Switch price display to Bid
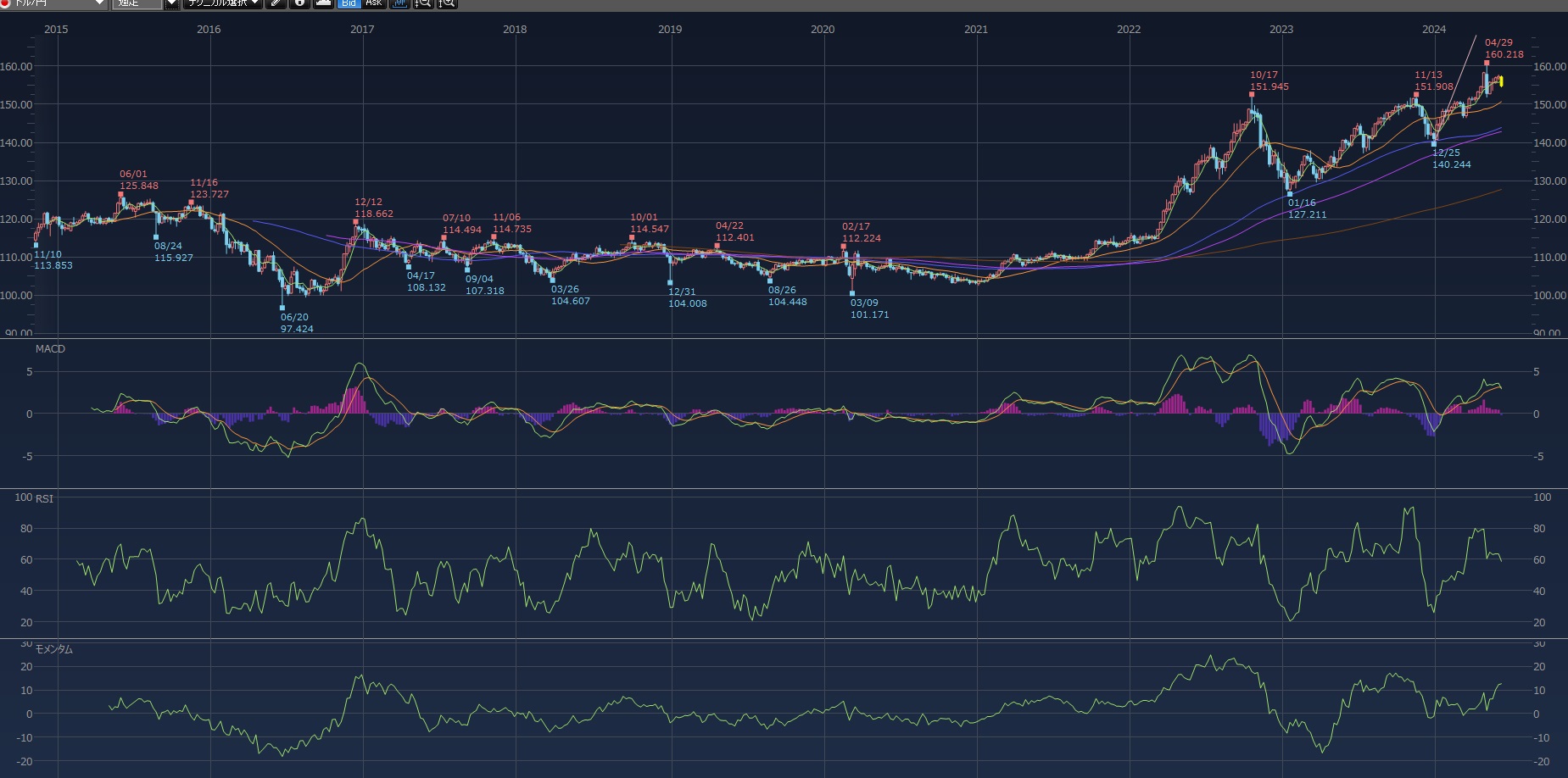This screenshot has height=778, width=1568. click(x=349, y=3)
